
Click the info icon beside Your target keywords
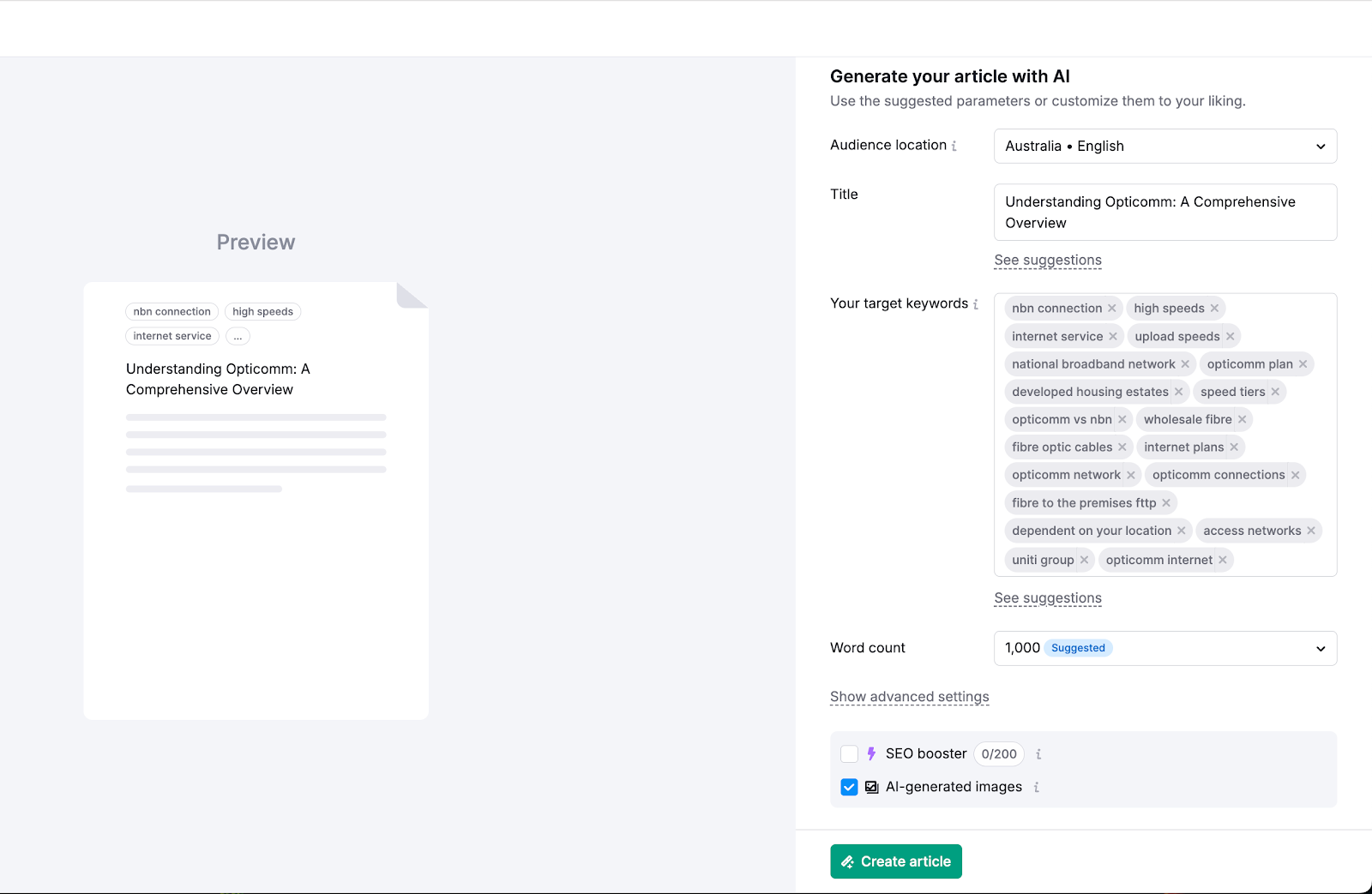pyautogui.click(x=976, y=303)
